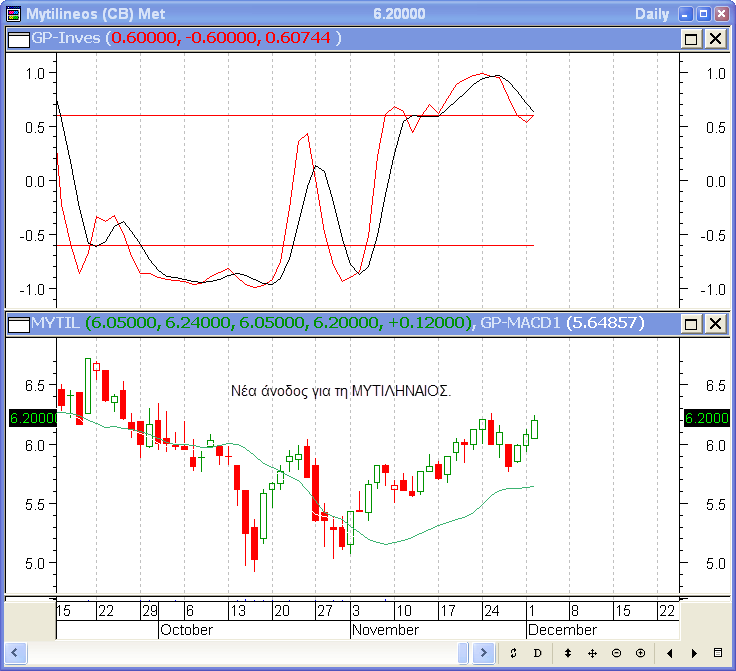
Task: Click the four-way pan arrows icon
Action: tap(592, 653)
